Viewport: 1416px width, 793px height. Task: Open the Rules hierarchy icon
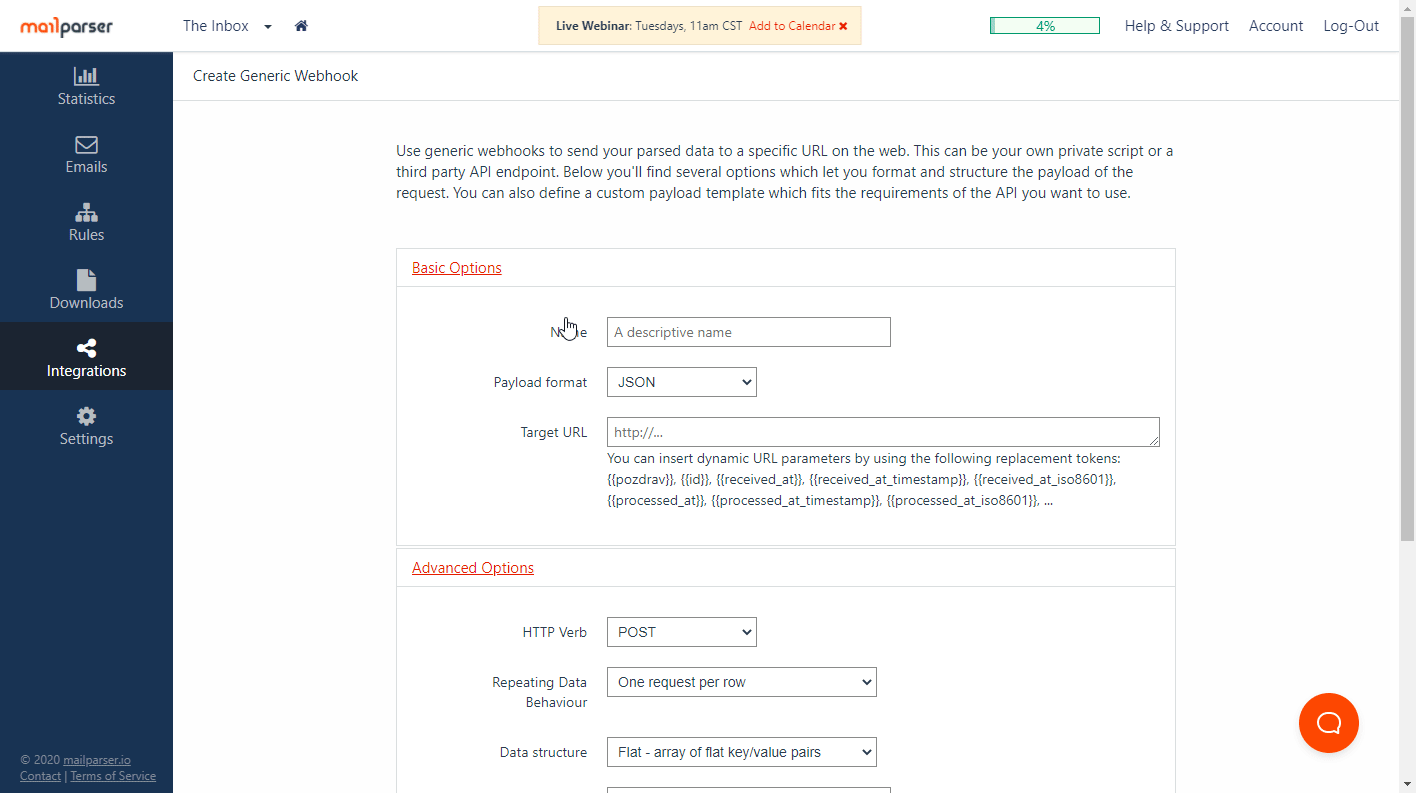(86, 212)
